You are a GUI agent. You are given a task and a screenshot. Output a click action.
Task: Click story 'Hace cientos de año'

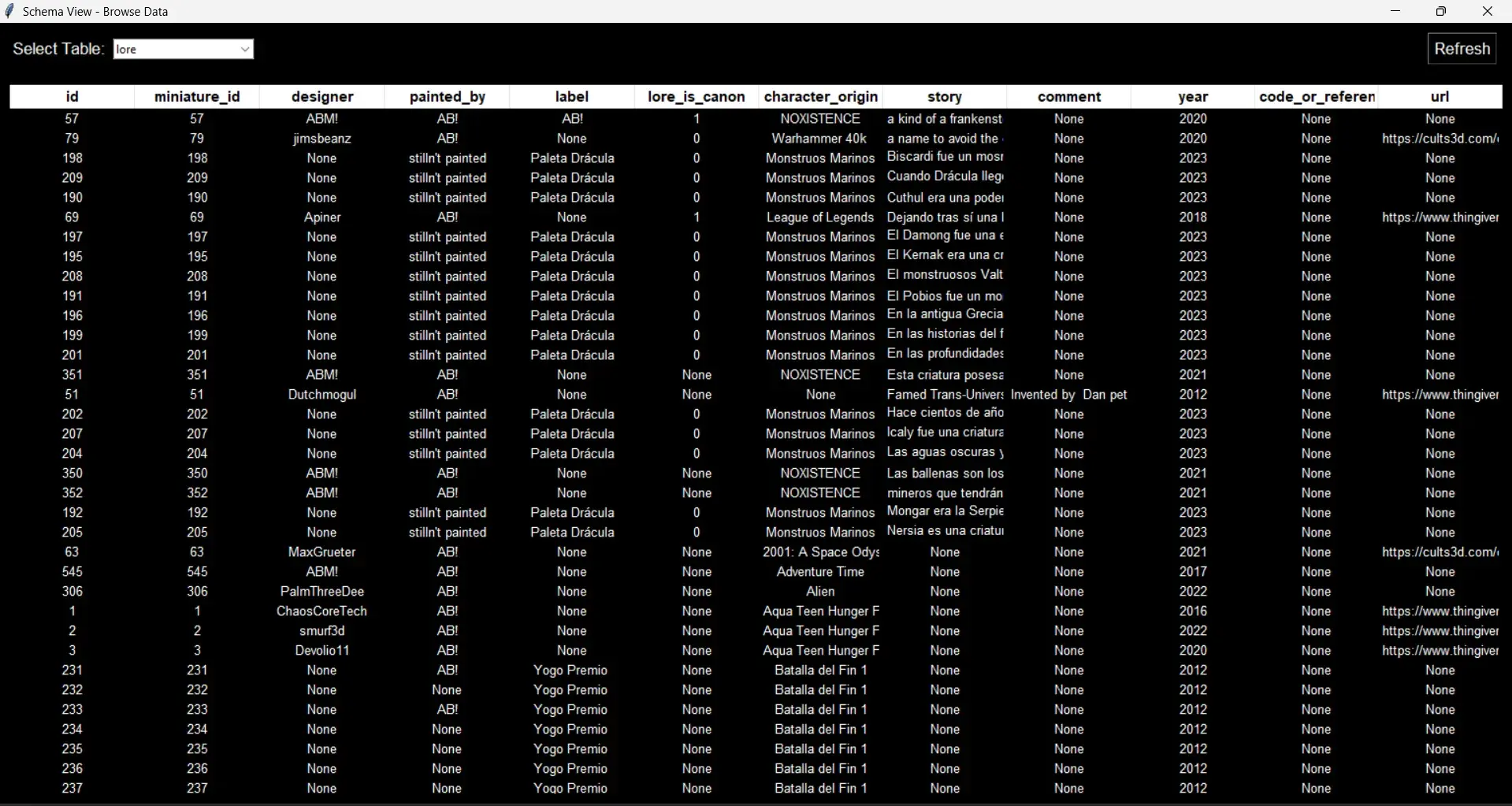(945, 414)
